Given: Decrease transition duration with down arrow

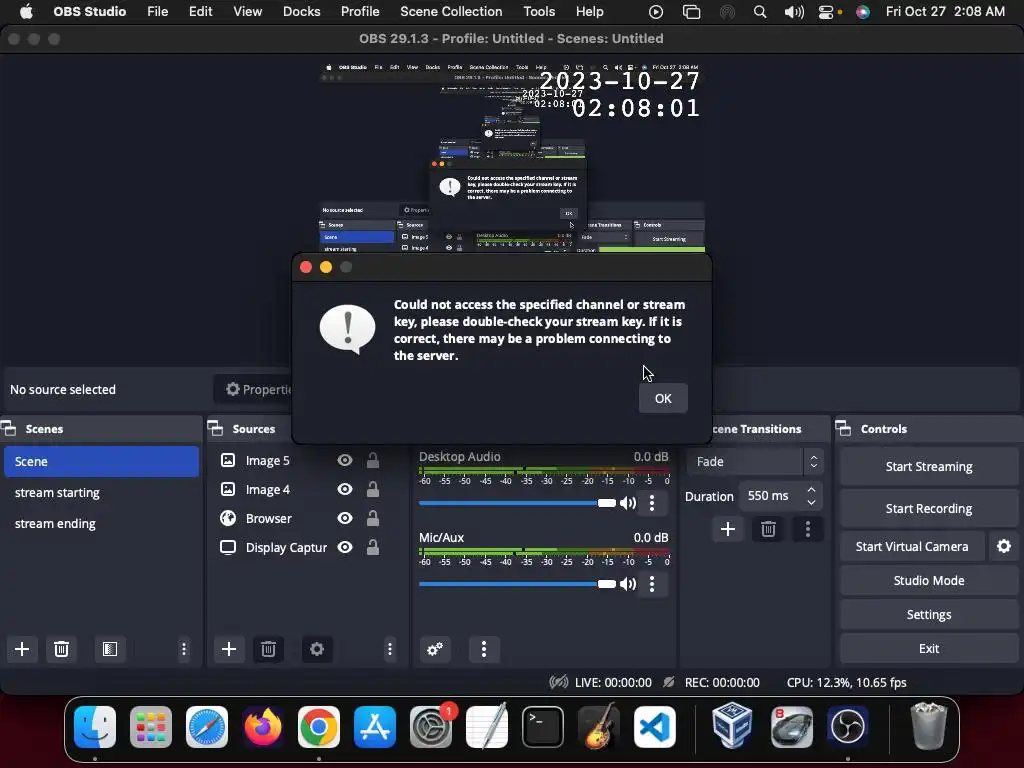Looking at the screenshot, I should tap(811, 503).
